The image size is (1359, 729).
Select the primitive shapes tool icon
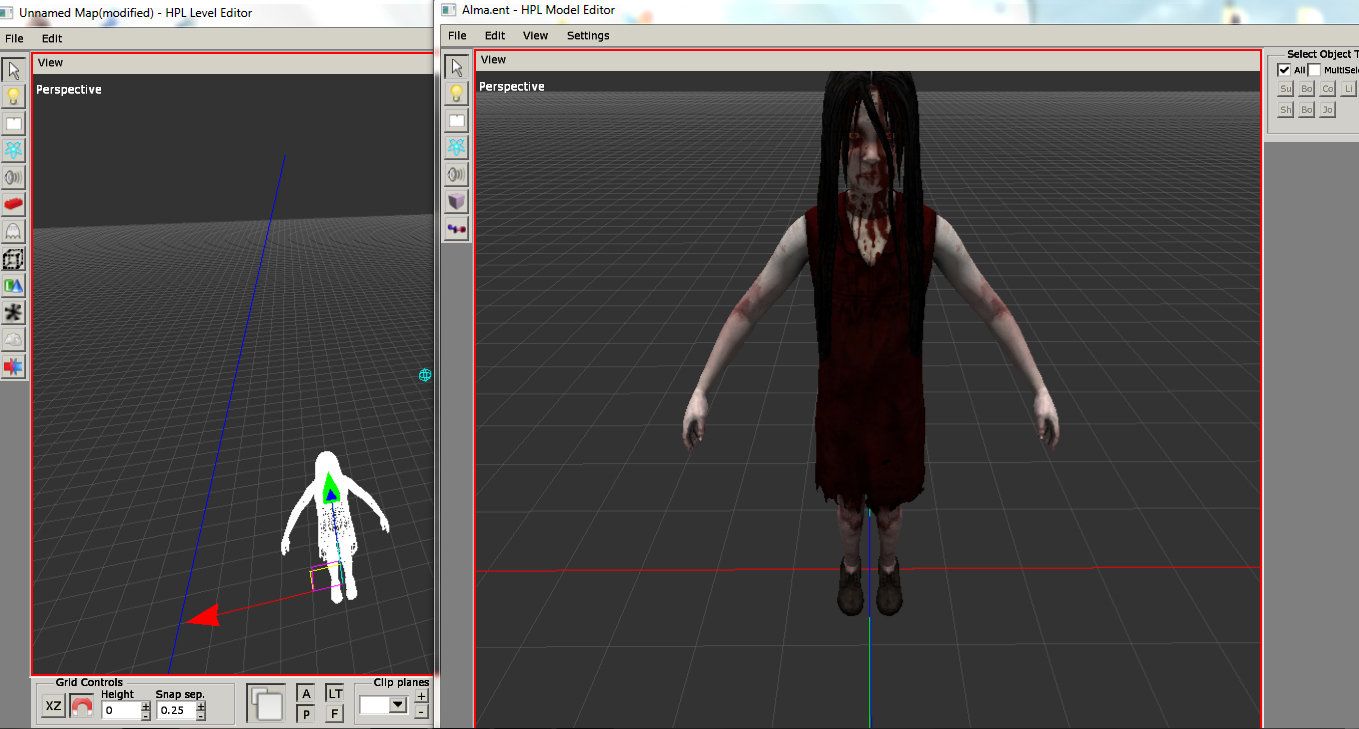tap(14, 286)
